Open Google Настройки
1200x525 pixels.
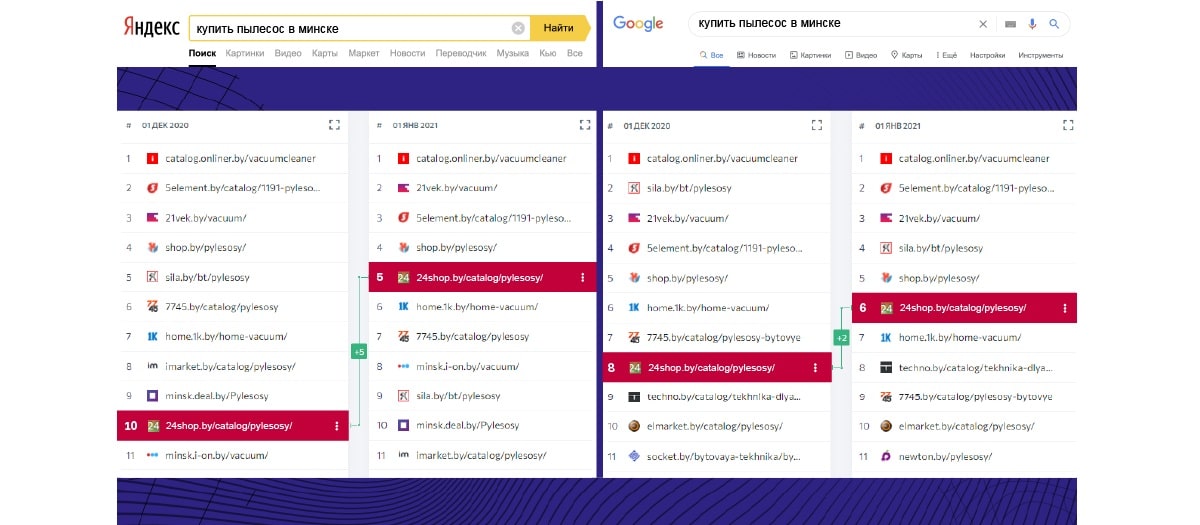tap(987, 55)
